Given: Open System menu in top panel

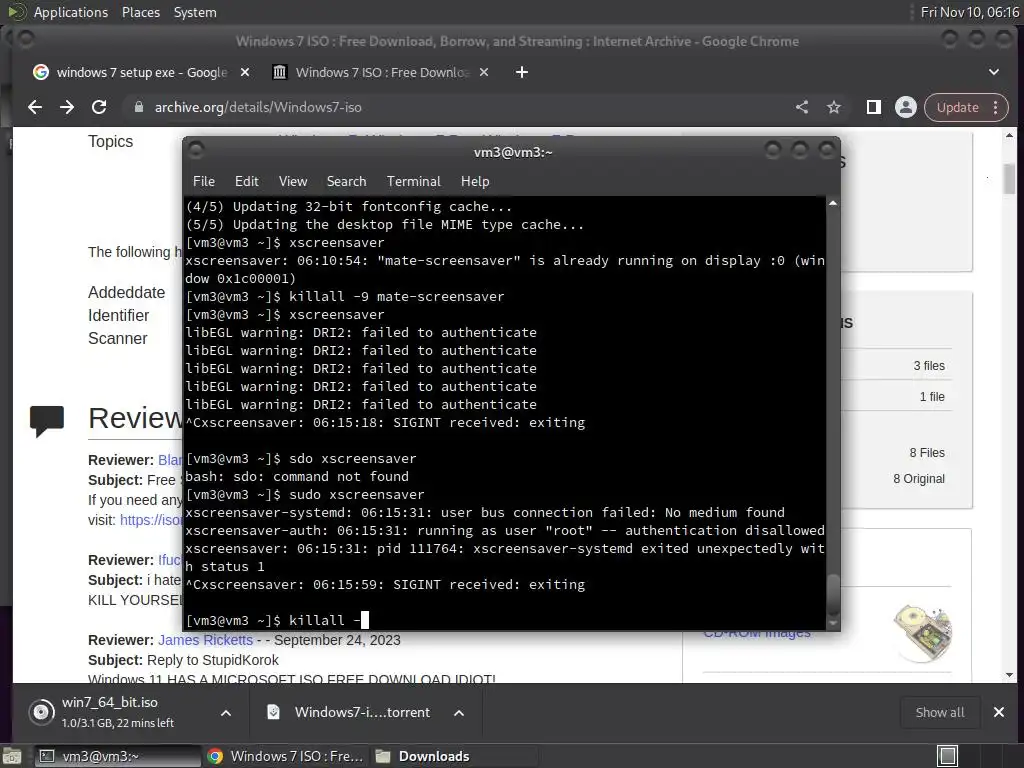Looking at the screenshot, I should [x=195, y=12].
